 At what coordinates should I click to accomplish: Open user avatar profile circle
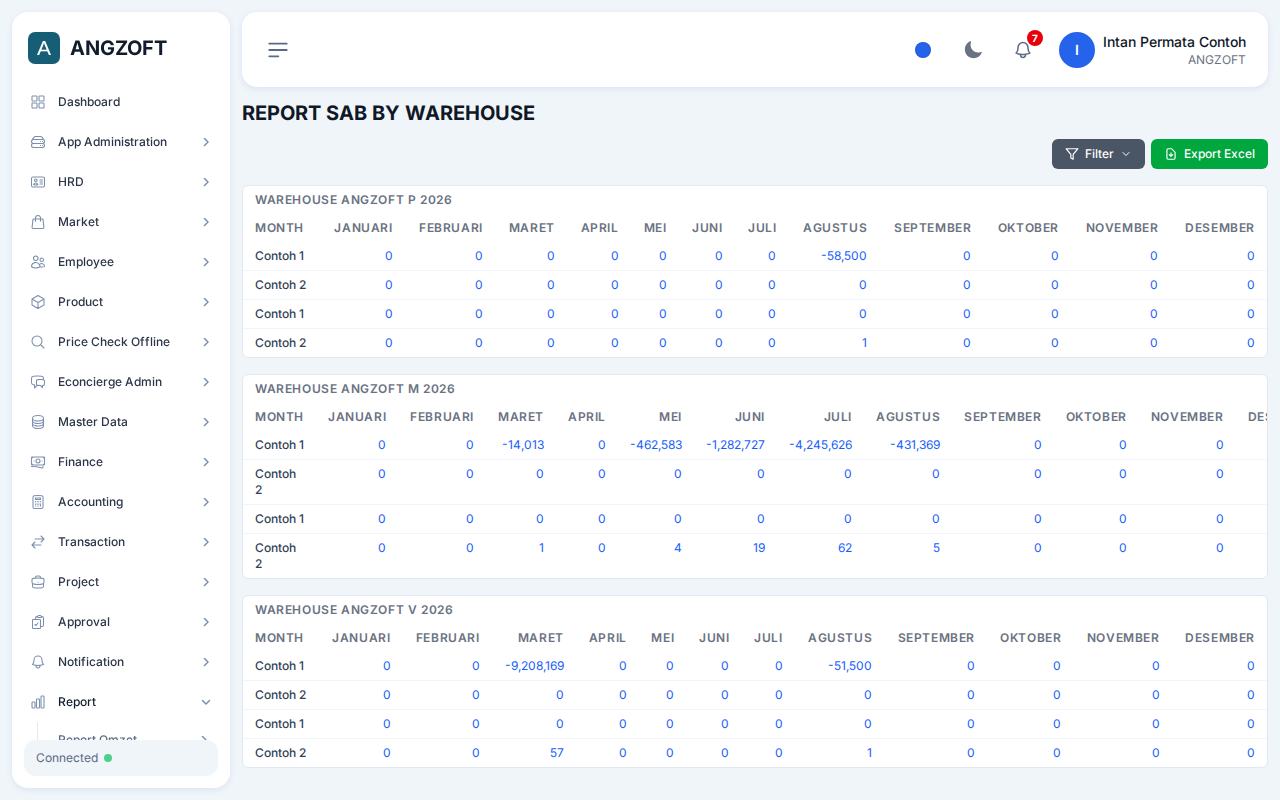click(x=1077, y=50)
